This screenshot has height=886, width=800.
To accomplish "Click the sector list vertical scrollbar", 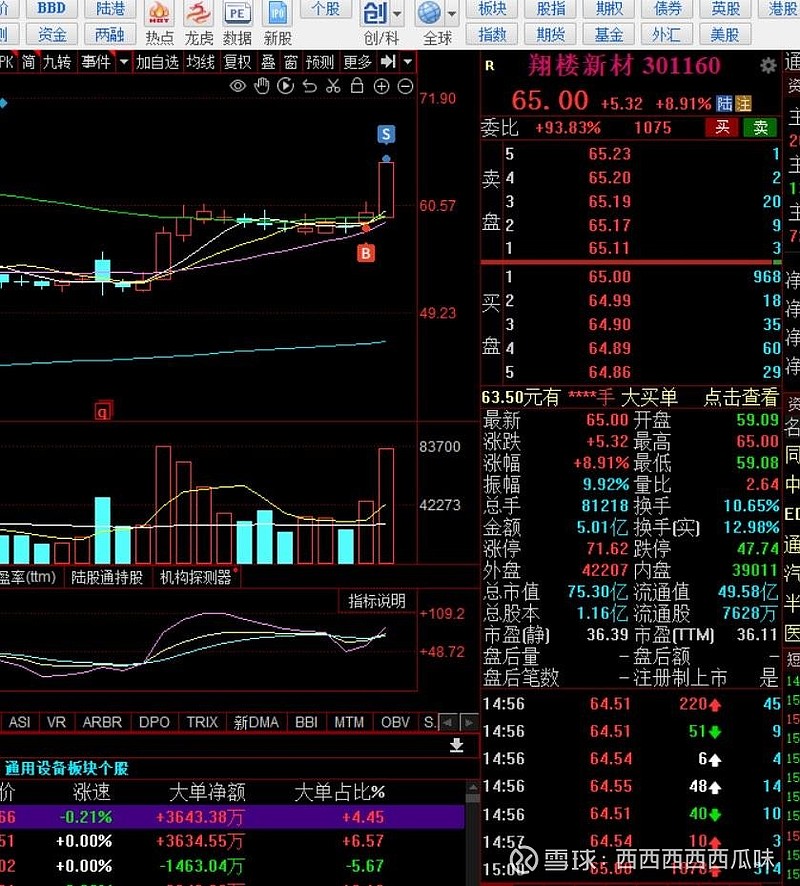I will pos(473,832).
